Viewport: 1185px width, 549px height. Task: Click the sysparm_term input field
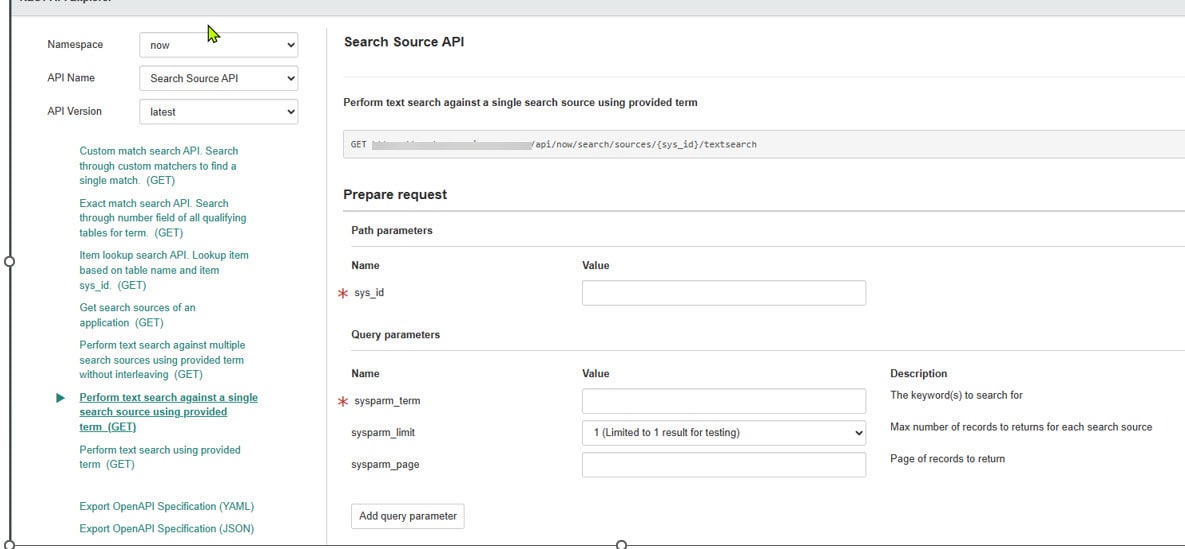coord(723,401)
